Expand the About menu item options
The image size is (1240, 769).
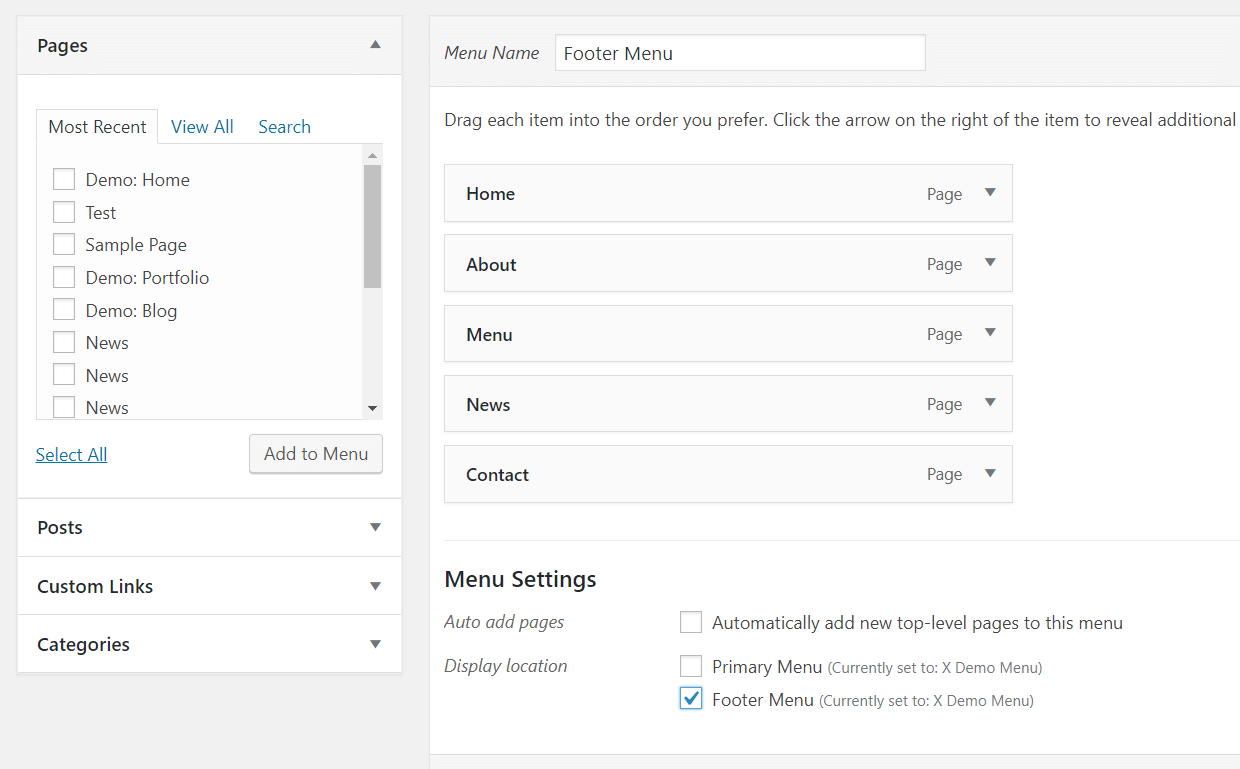(x=990, y=263)
